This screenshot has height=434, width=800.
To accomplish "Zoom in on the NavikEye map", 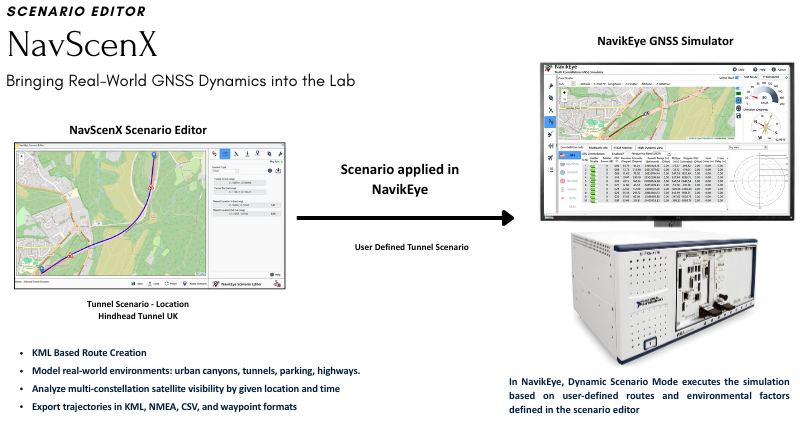I will tap(564, 92).
